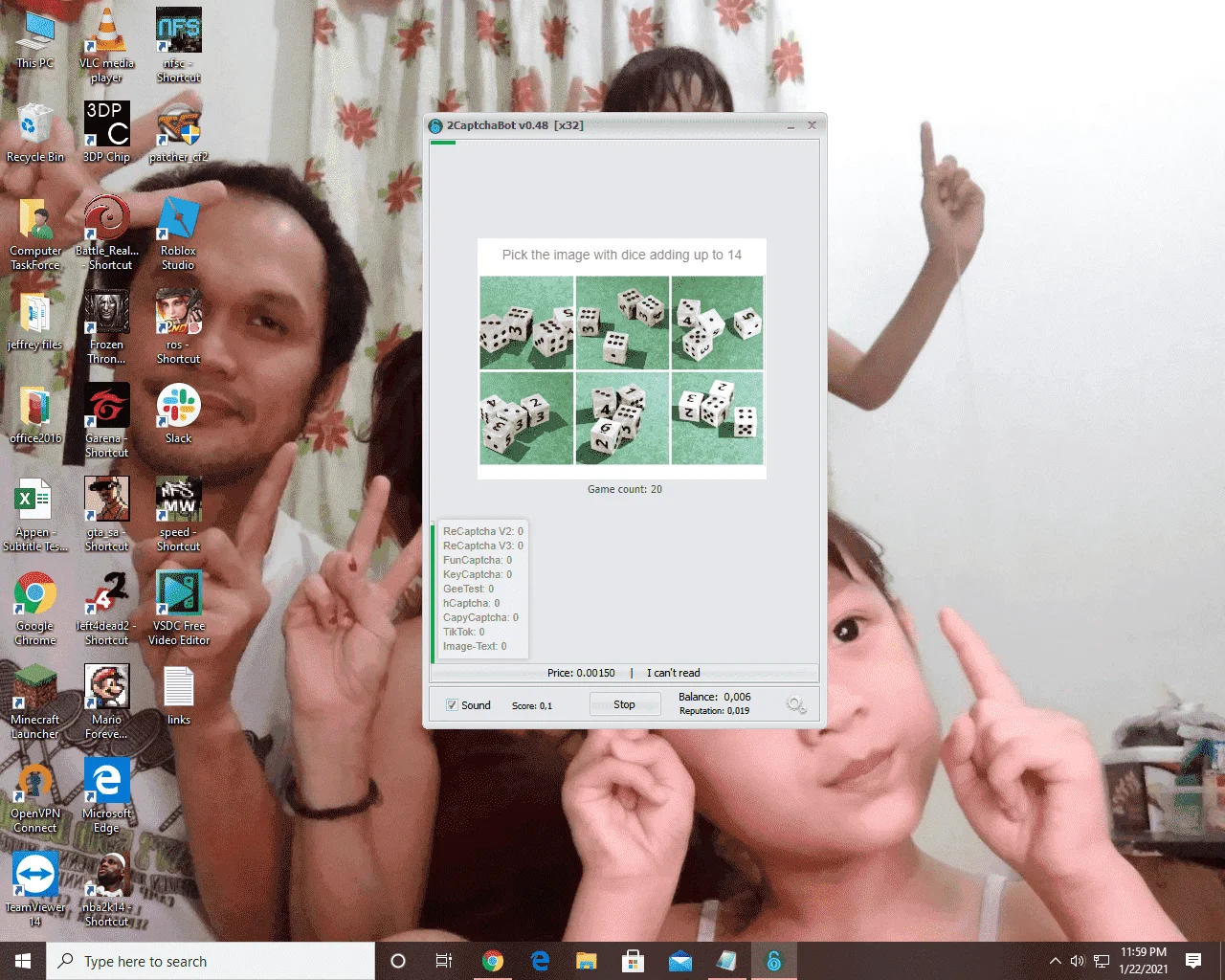Uncheck the Sound checkbox
This screenshot has height=980, width=1225.
452,705
